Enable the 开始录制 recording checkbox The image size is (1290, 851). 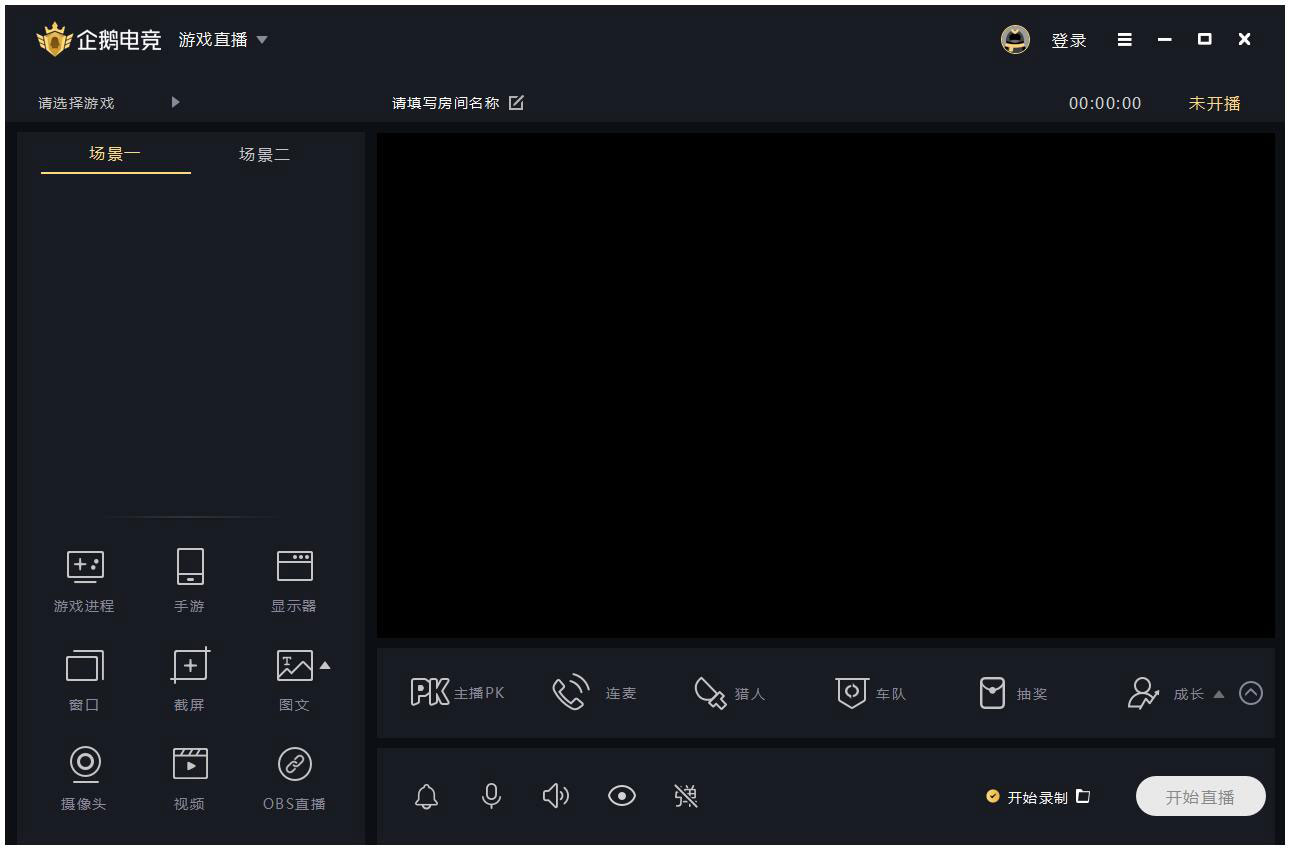pyautogui.click(x=992, y=796)
